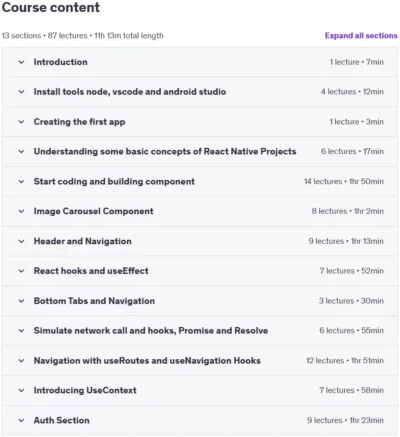Click Expand all sections link

pos(361,36)
